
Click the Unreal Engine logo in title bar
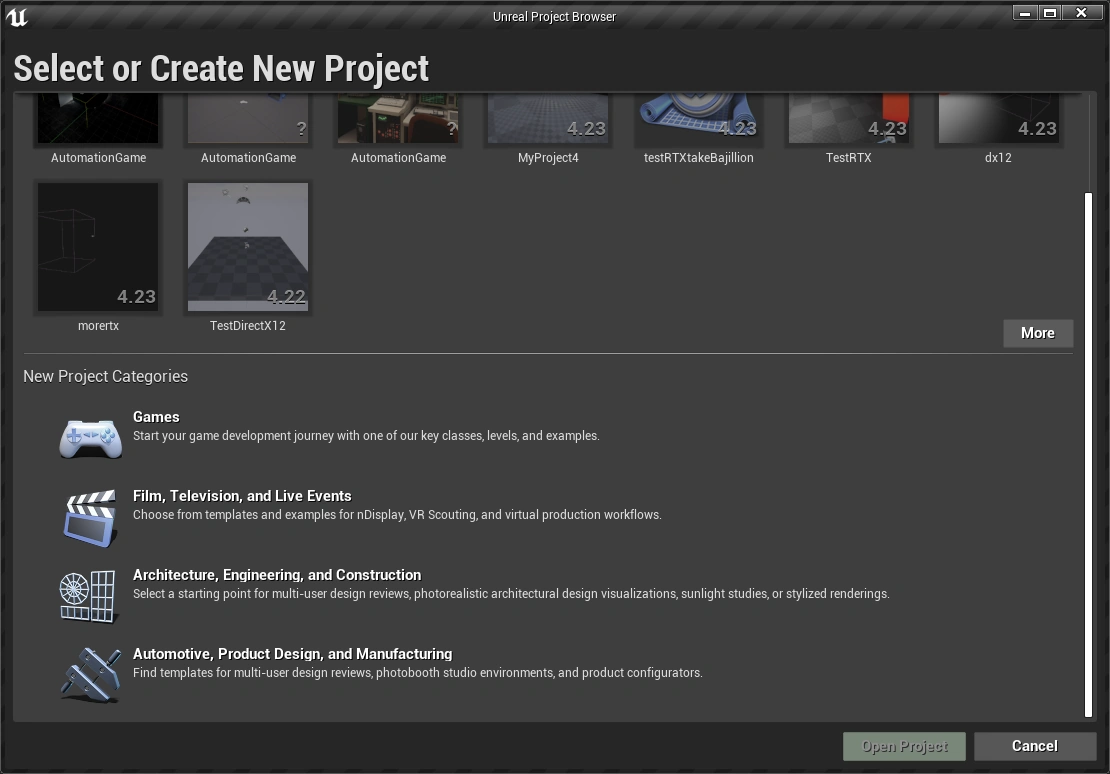17,16
